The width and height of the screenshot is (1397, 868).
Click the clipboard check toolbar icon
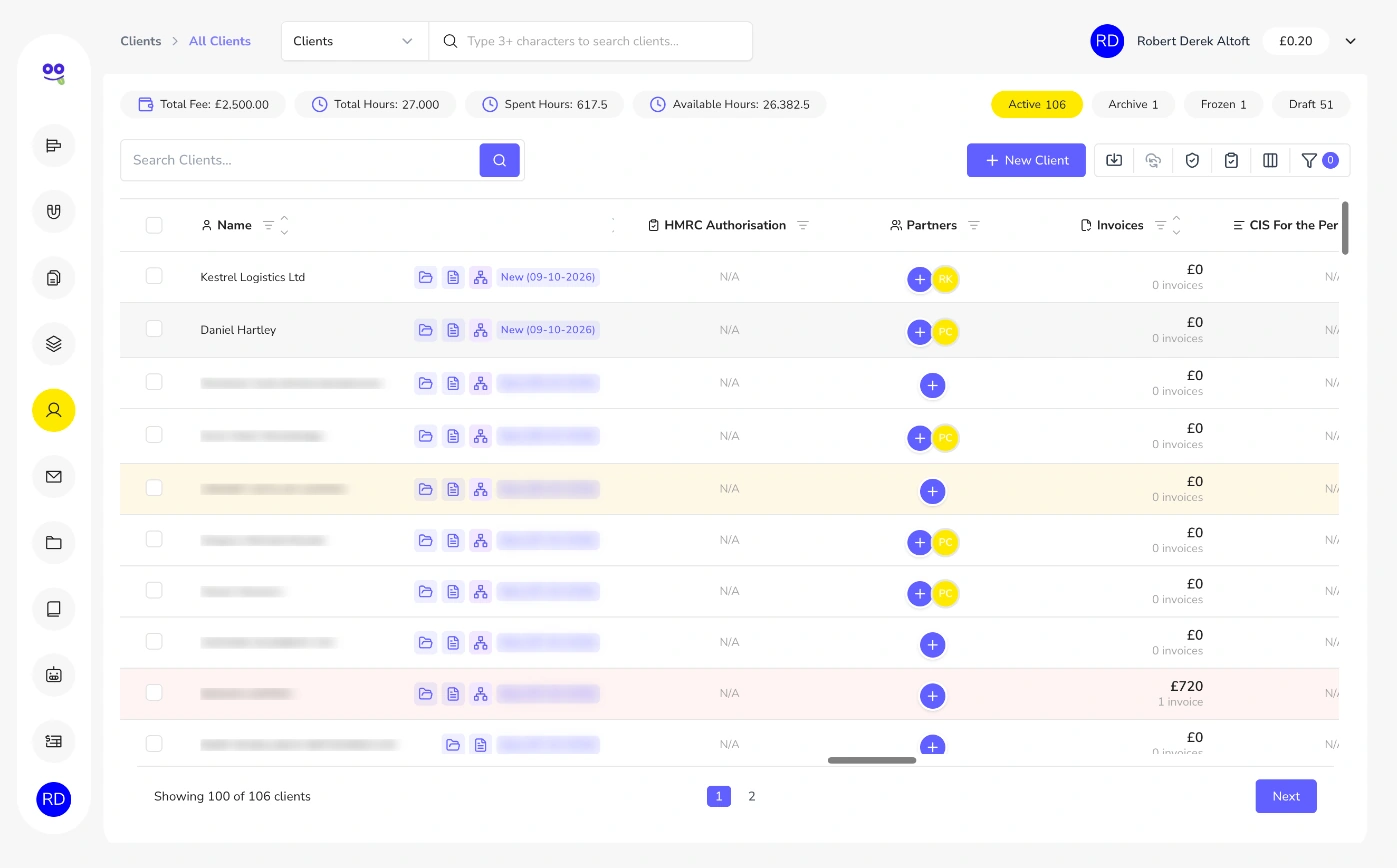(x=1231, y=160)
